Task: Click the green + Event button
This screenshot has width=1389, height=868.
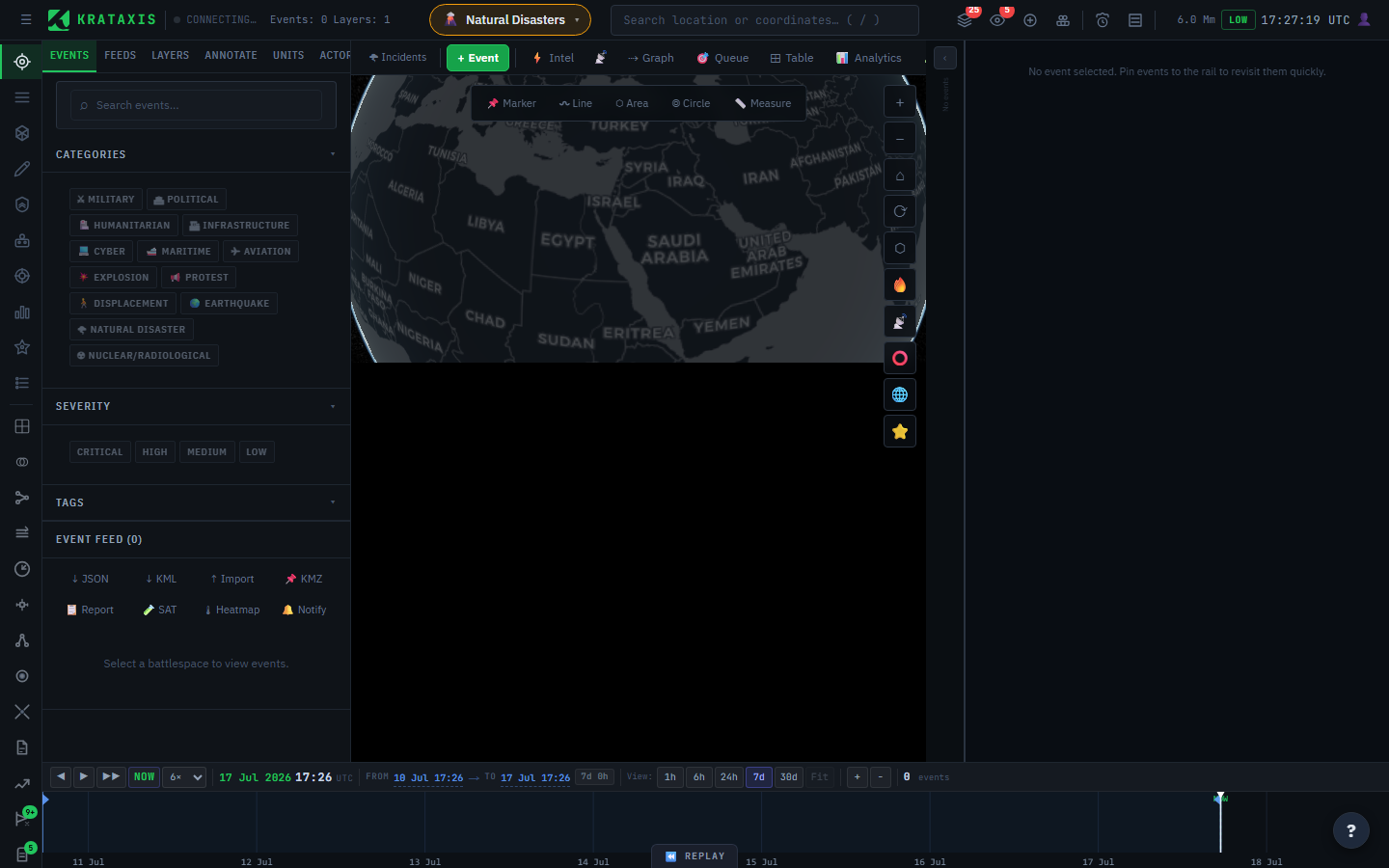Action: (x=477, y=58)
